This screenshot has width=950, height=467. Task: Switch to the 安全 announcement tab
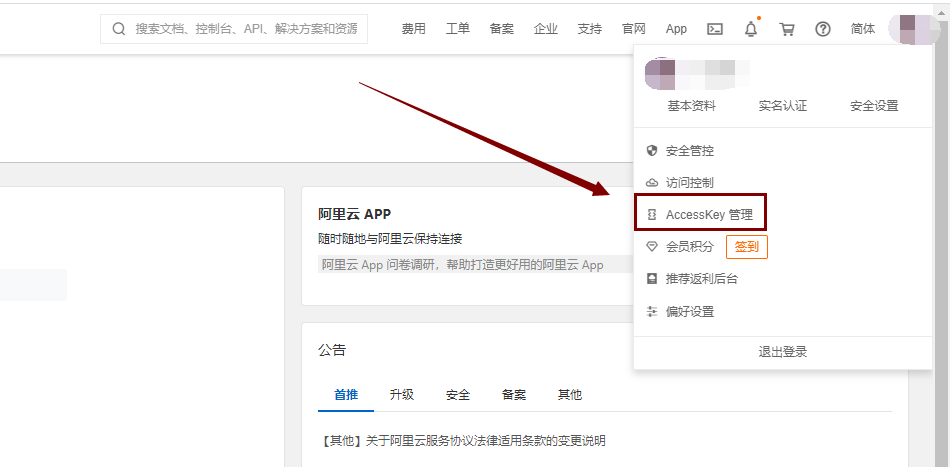click(x=458, y=395)
